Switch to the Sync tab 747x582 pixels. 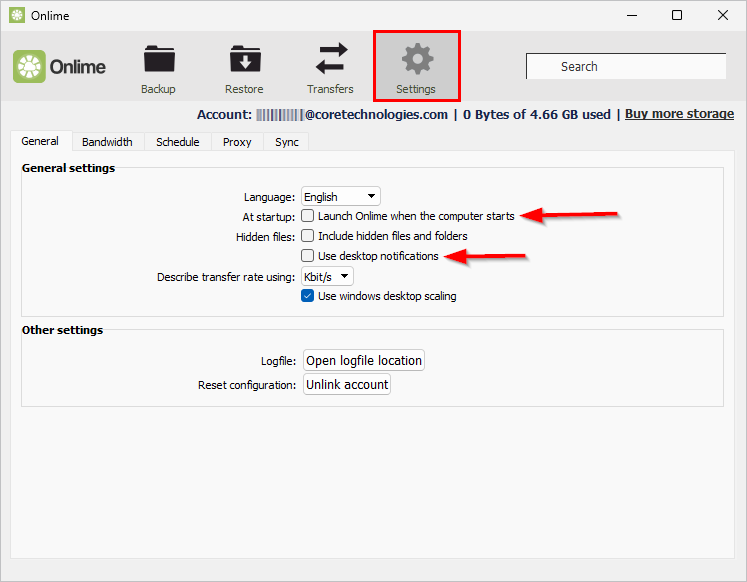286,142
